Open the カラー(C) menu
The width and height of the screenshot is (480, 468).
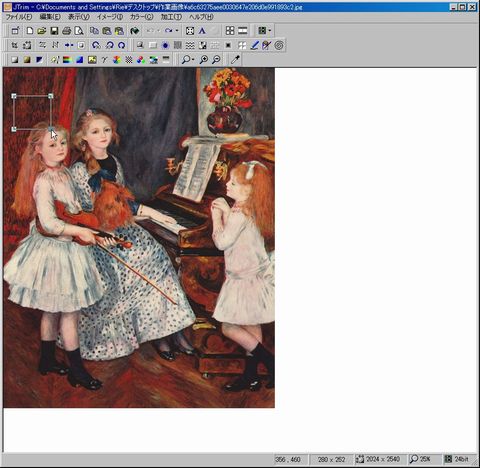[141, 17]
